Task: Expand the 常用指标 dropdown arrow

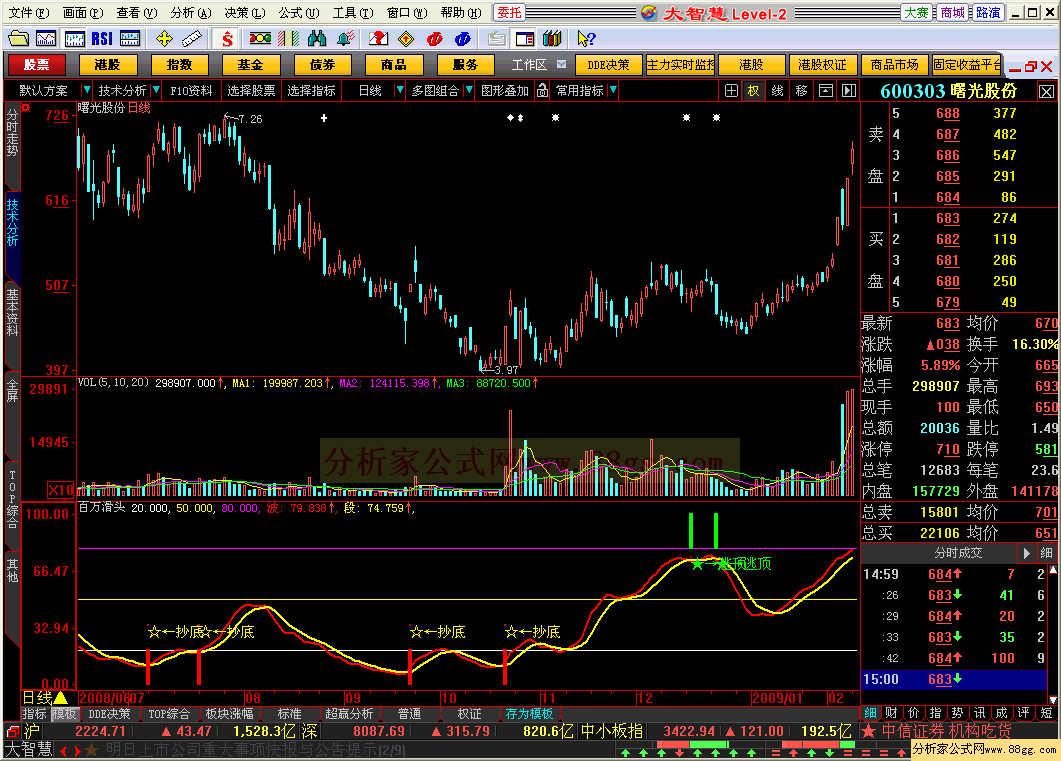Action: coord(613,90)
